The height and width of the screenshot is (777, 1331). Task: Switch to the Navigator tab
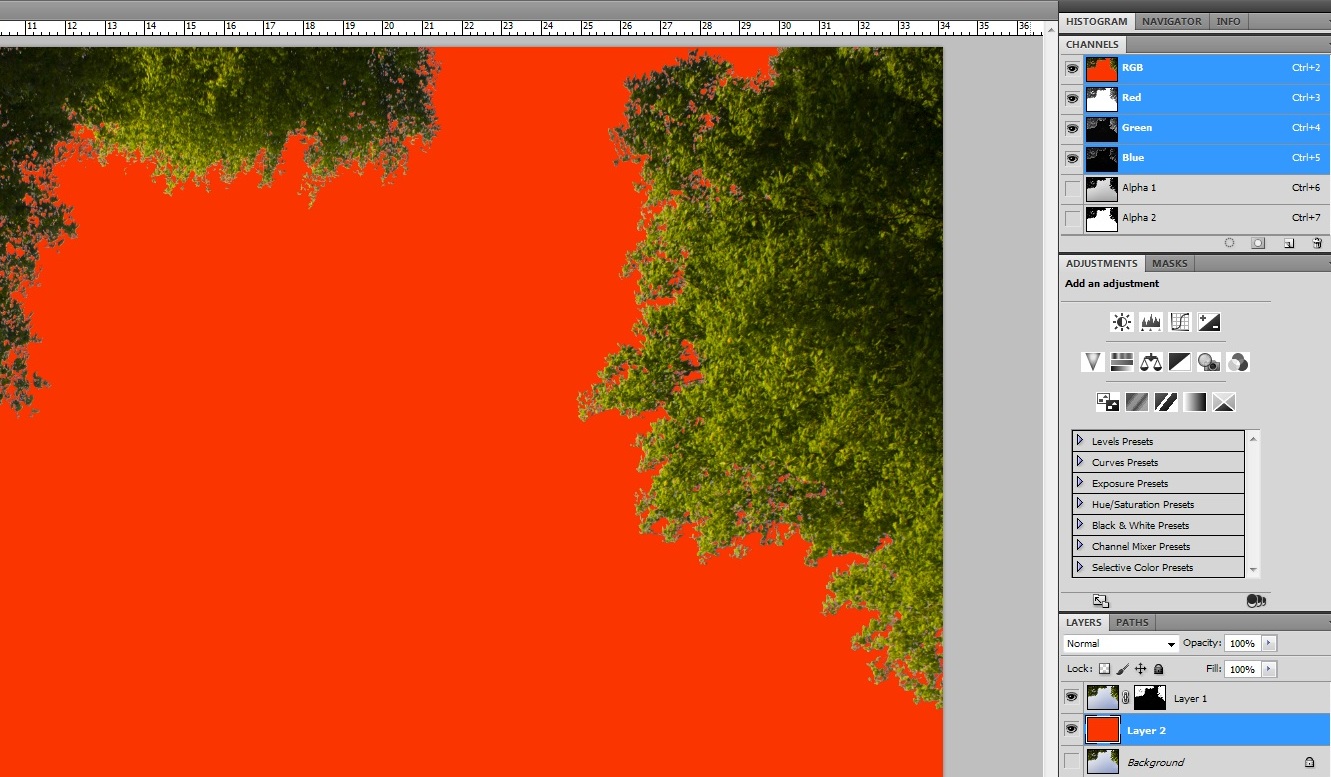pos(1172,21)
